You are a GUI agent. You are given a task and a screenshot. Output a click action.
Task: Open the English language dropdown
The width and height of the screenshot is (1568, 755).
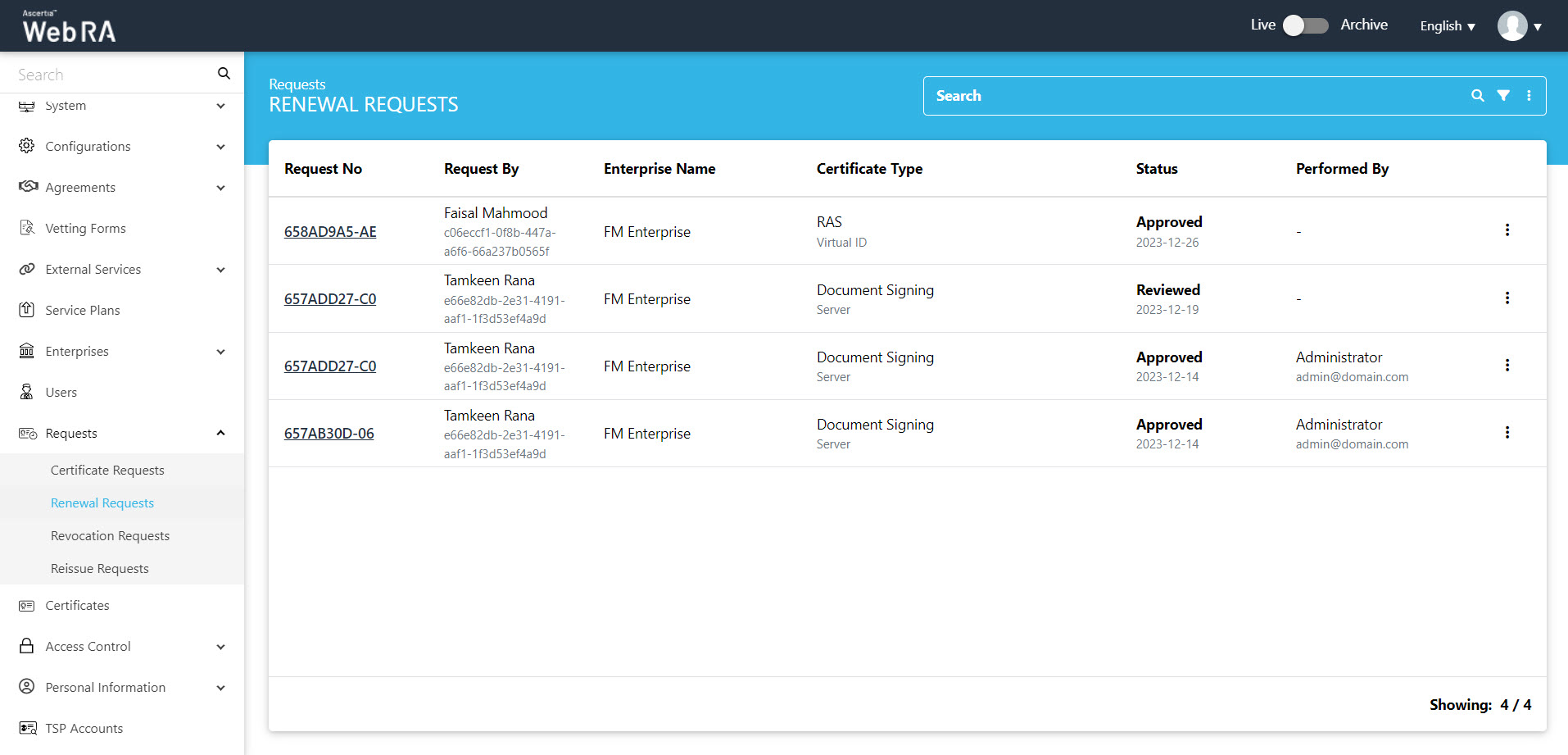[x=1447, y=26]
